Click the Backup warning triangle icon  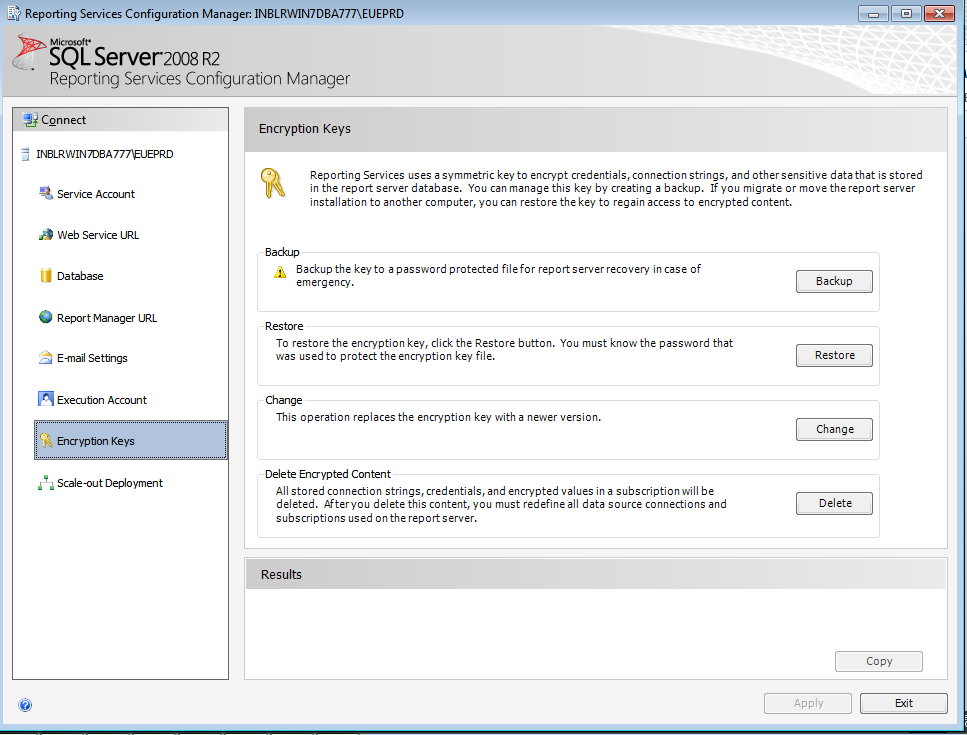tap(280, 272)
